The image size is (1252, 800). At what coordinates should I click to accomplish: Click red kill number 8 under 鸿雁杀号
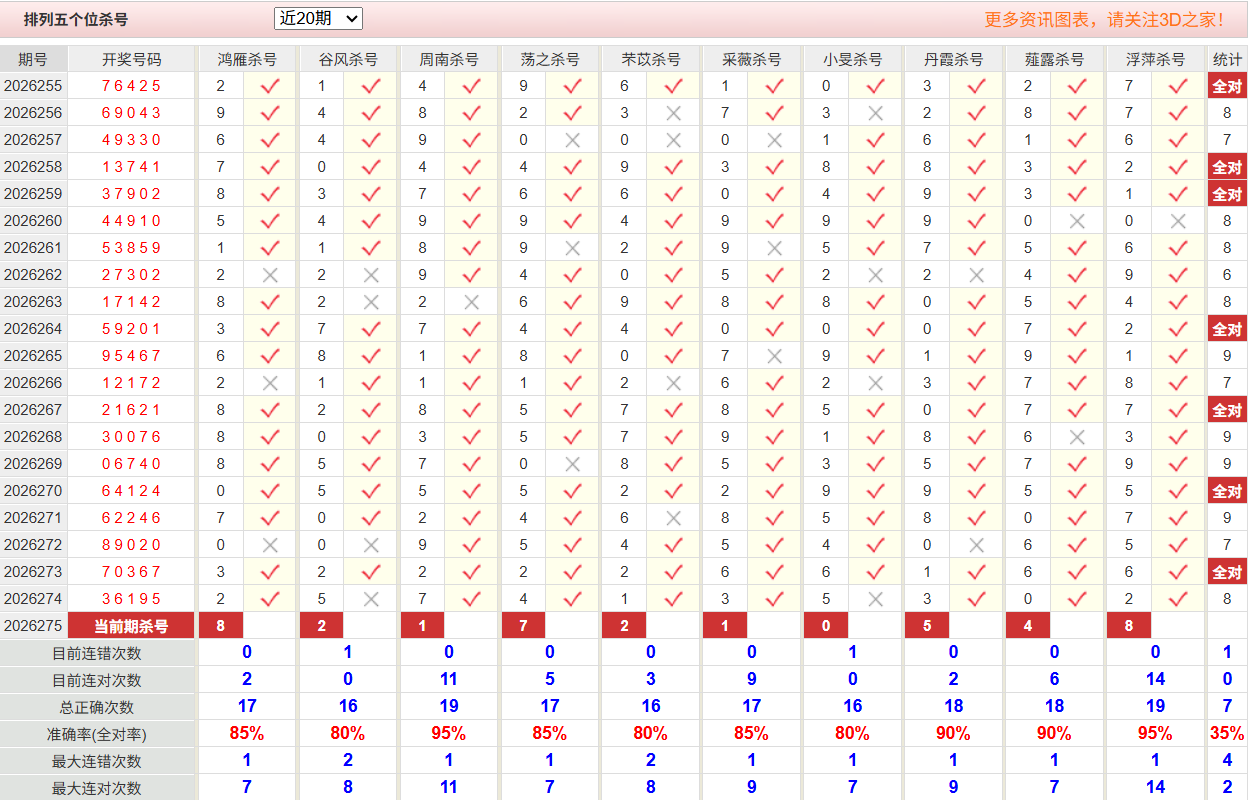point(221,626)
